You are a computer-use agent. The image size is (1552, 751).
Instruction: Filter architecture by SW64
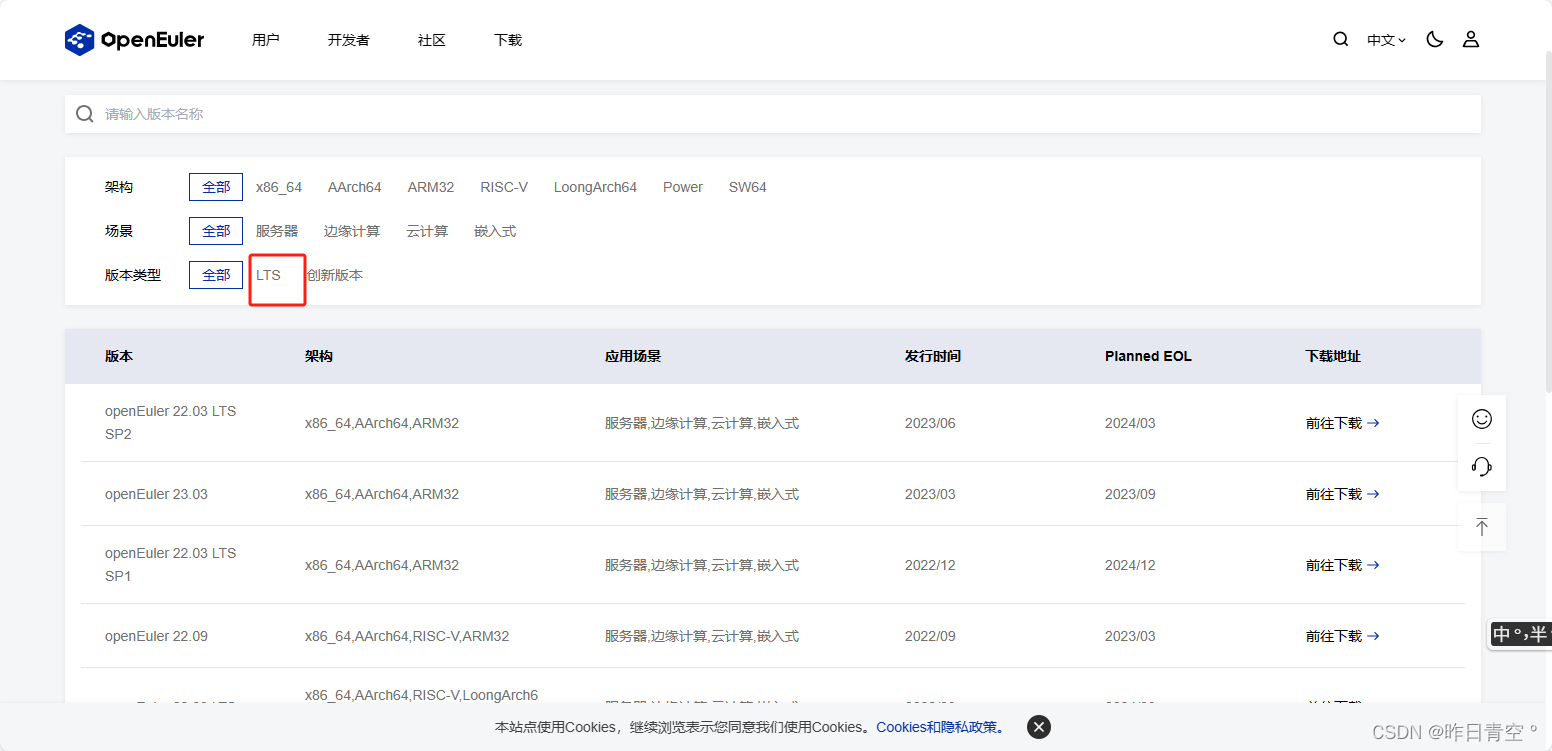pyautogui.click(x=748, y=187)
